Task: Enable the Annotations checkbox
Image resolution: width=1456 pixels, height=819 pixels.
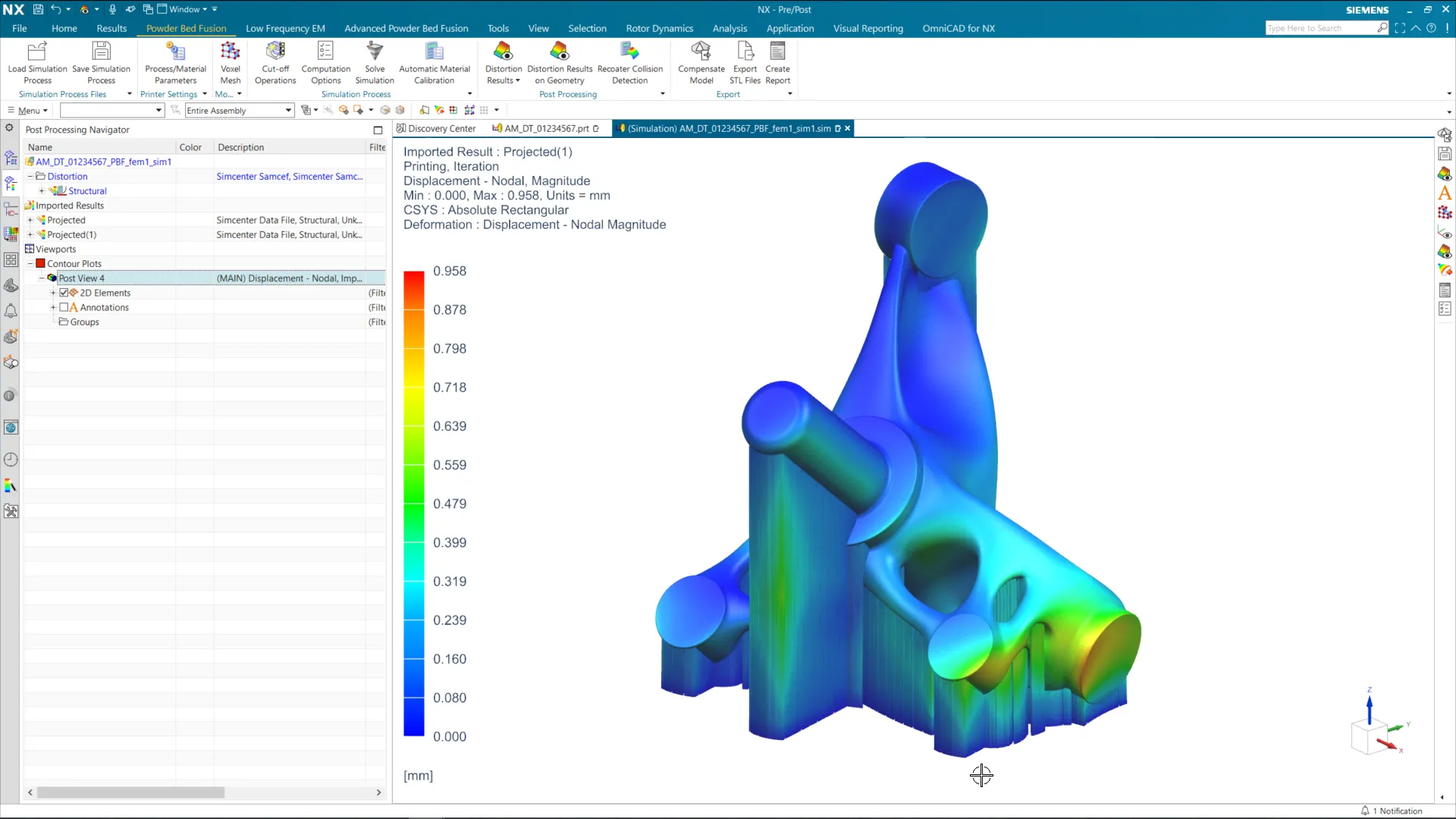Action: point(64,307)
